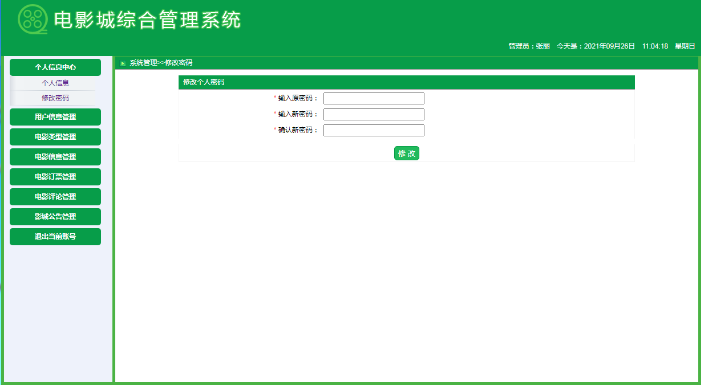Click the 系统管理 breadcrumb text
Viewport: 701px width, 385px height.
point(143,63)
